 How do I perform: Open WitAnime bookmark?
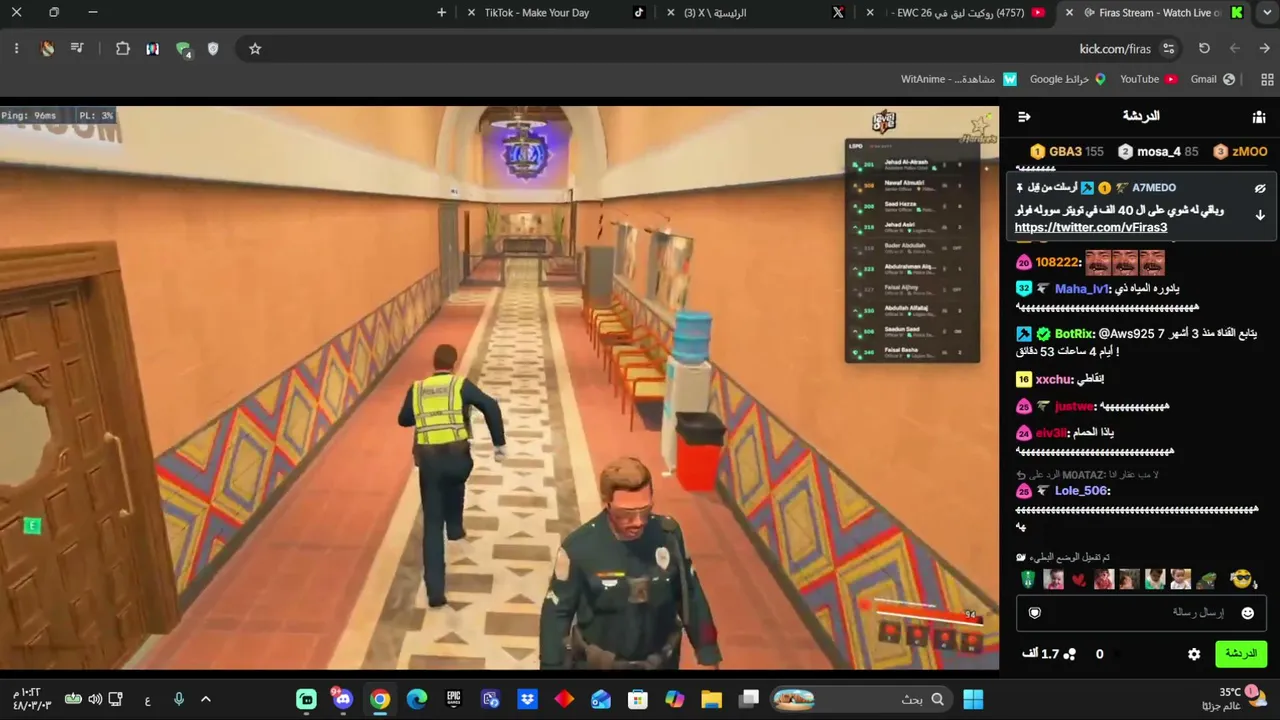959,79
